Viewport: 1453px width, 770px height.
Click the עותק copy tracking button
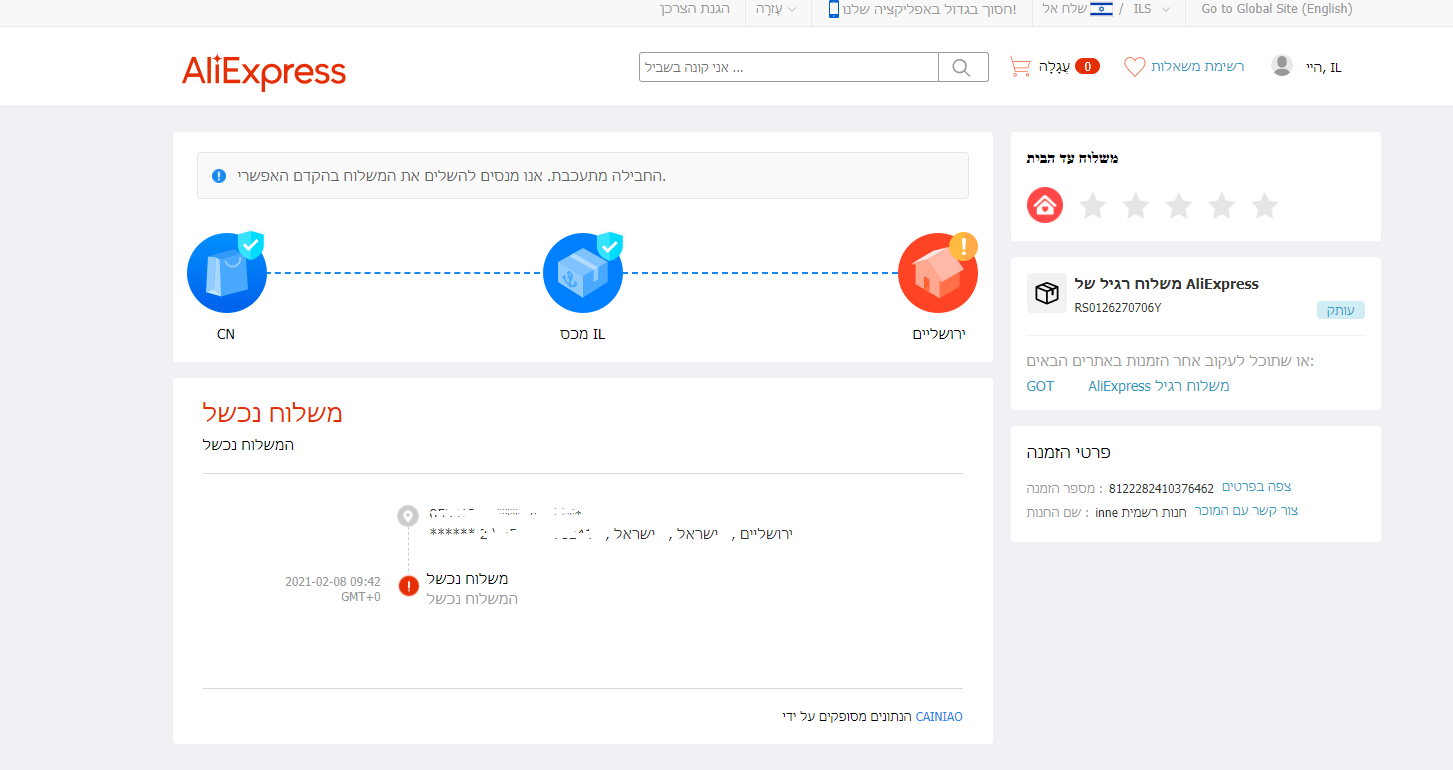(x=1341, y=310)
